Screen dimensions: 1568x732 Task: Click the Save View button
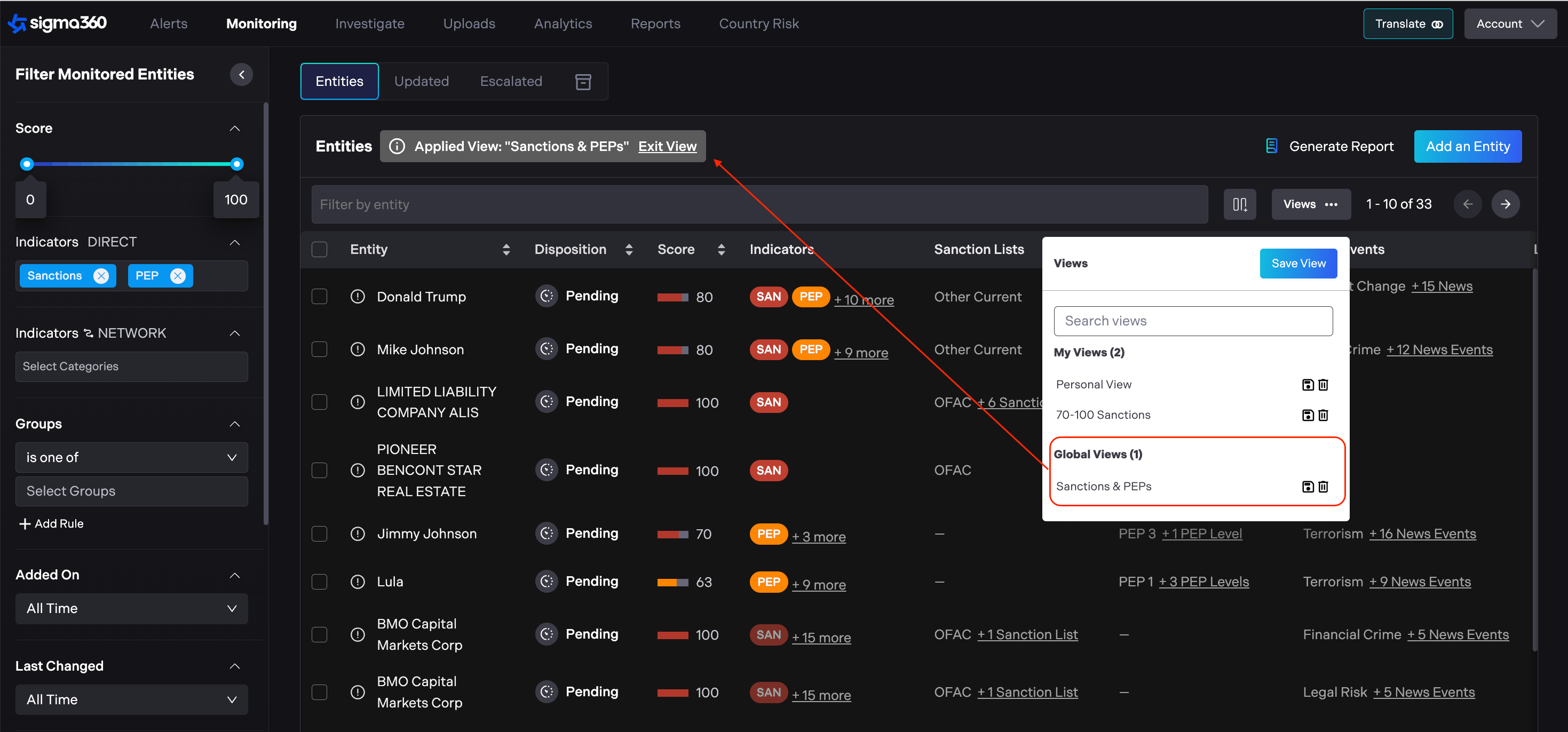point(1298,263)
